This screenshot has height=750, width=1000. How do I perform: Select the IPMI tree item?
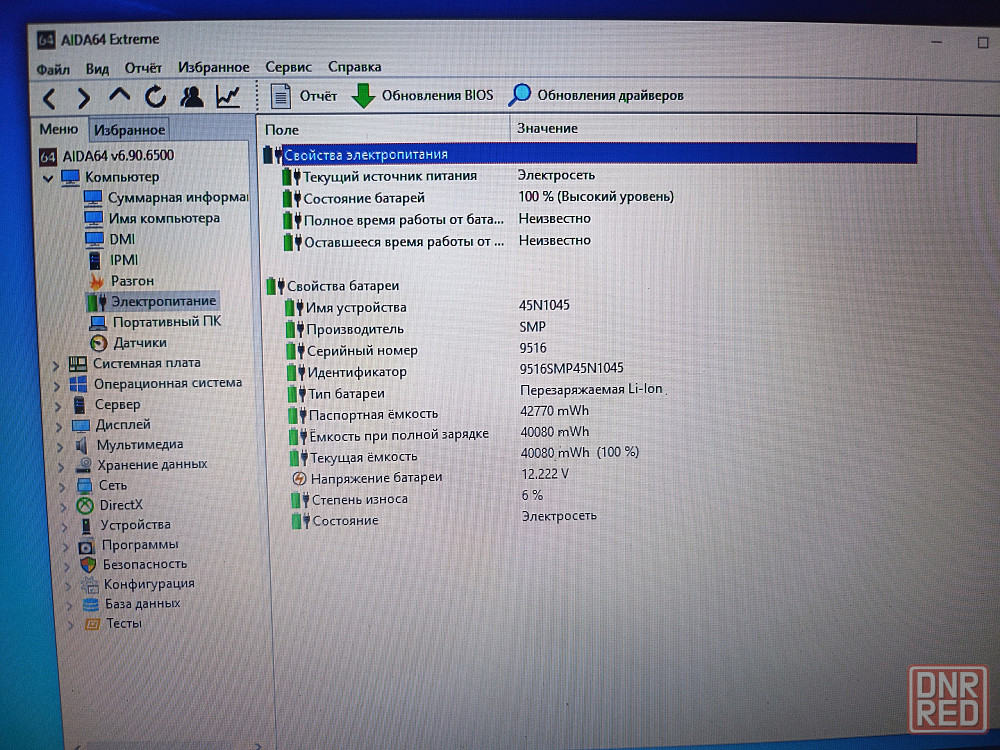click(113, 260)
